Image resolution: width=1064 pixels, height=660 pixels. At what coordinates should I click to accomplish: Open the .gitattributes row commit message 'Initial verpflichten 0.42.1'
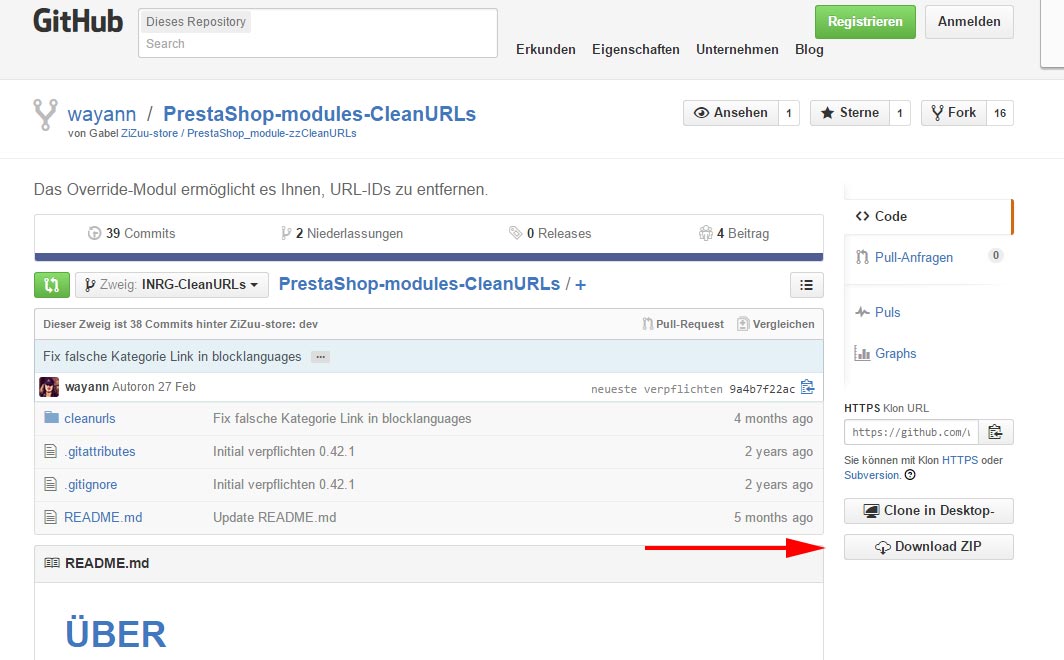click(x=284, y=452)
